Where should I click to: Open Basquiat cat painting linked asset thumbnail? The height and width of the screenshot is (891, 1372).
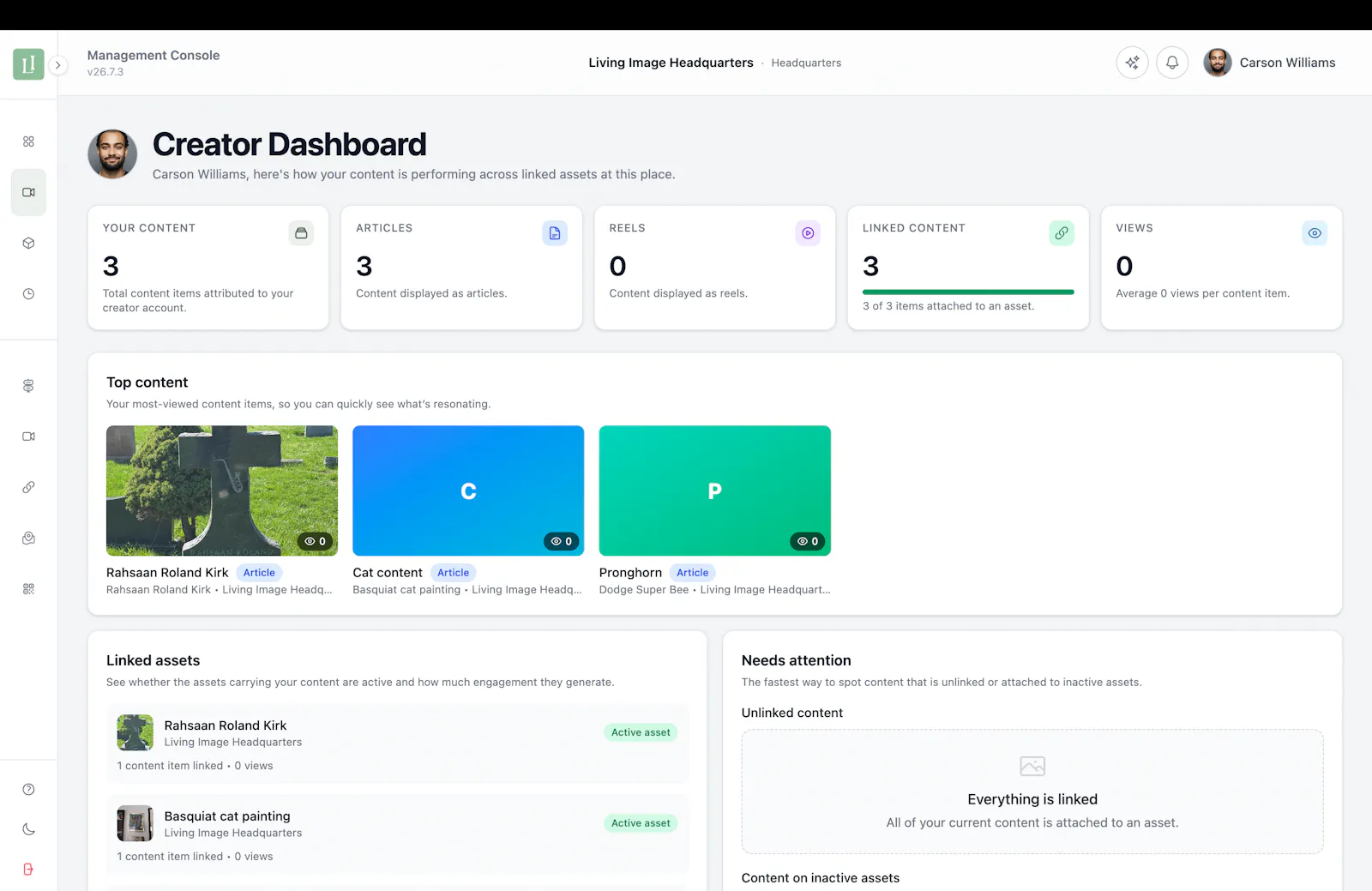[x=135, y=823]
